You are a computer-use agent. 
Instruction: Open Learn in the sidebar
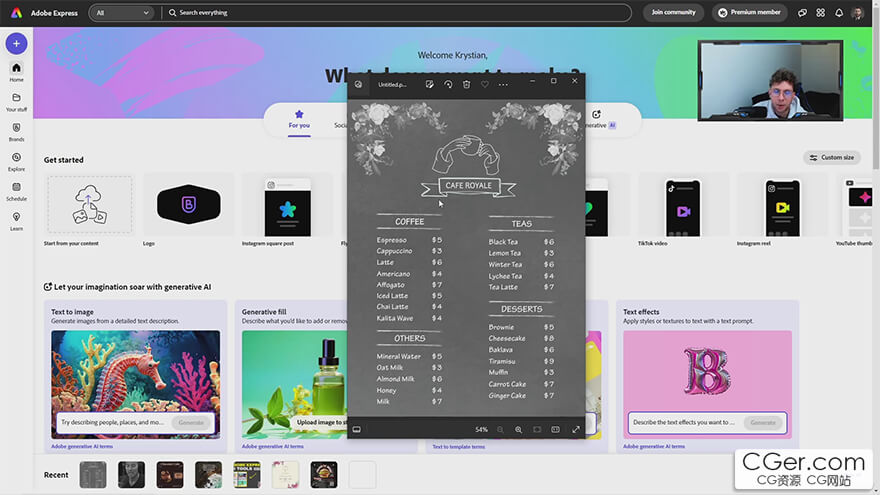coord(16,221)
